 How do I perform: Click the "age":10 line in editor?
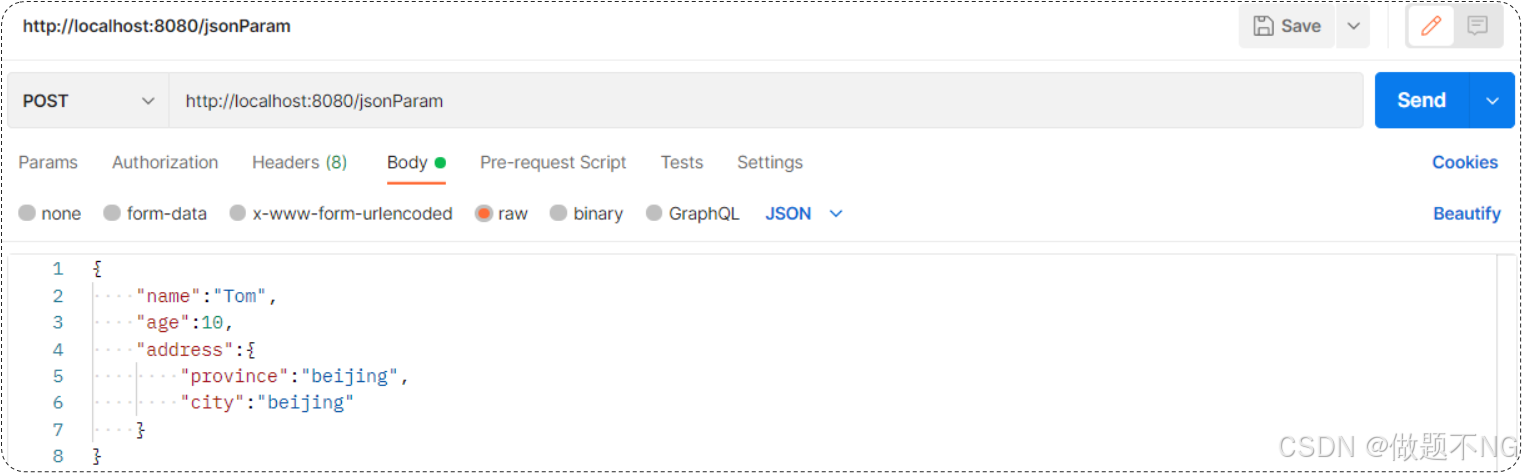tap(185, 322)
